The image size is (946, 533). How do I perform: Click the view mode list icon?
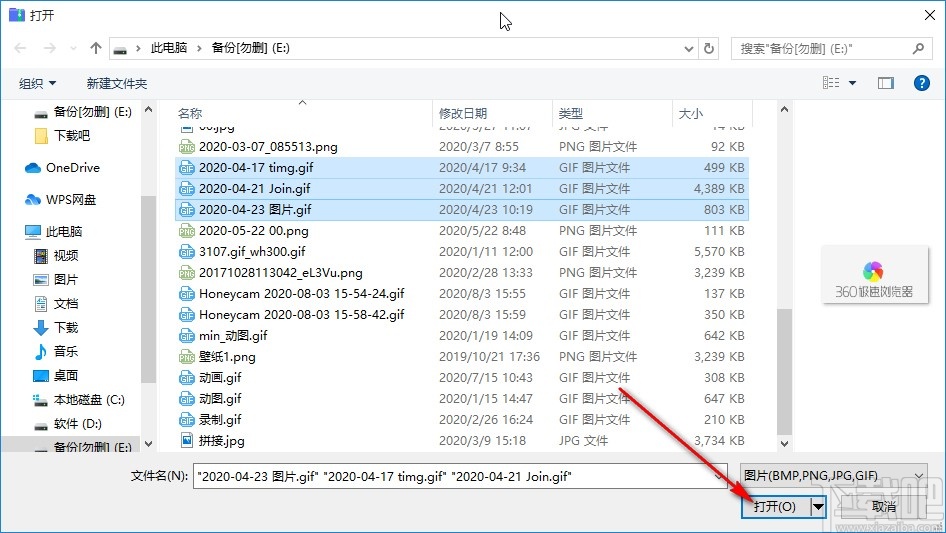[831, 83]
